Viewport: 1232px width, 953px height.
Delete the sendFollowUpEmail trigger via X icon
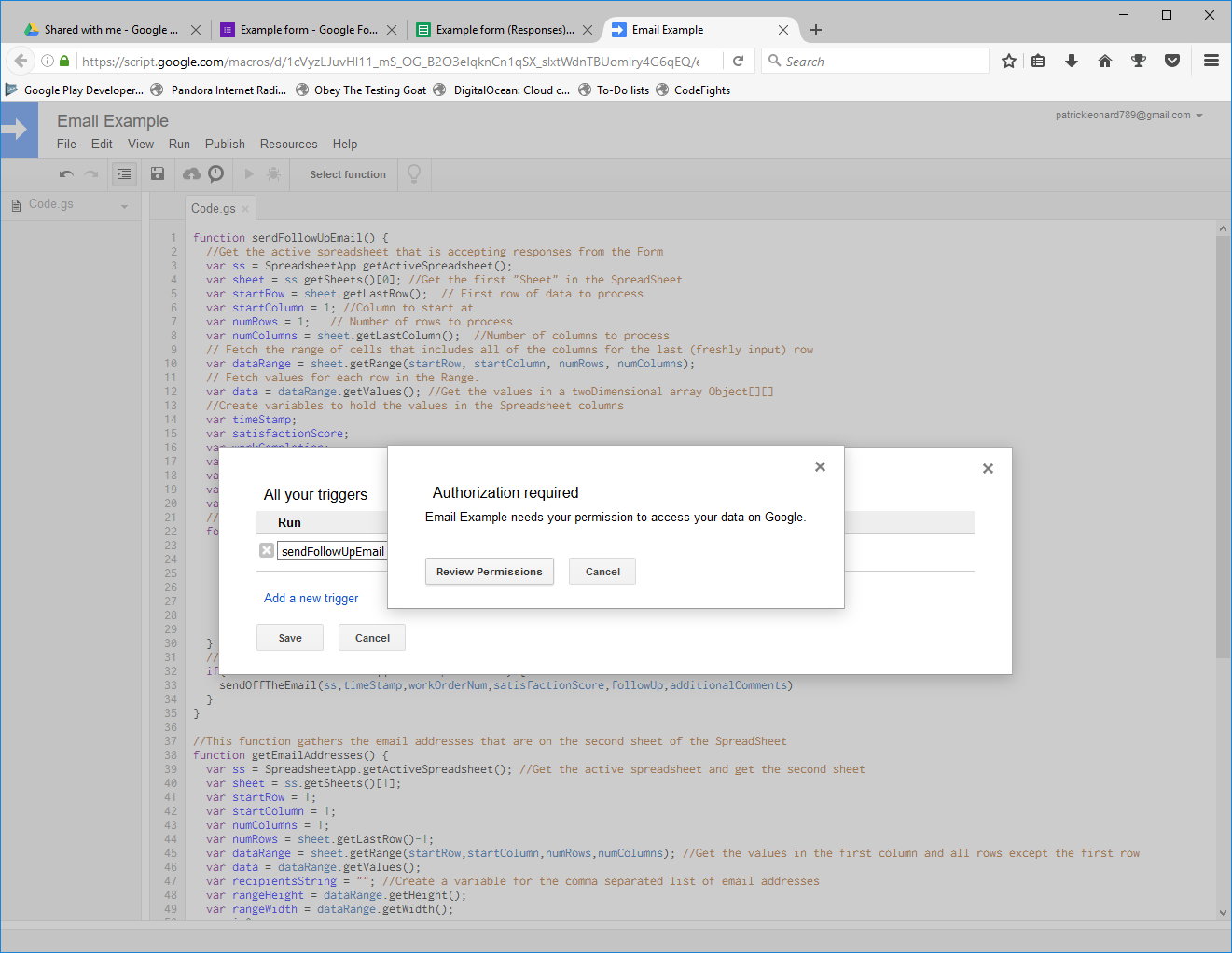(x=267, y=550)
